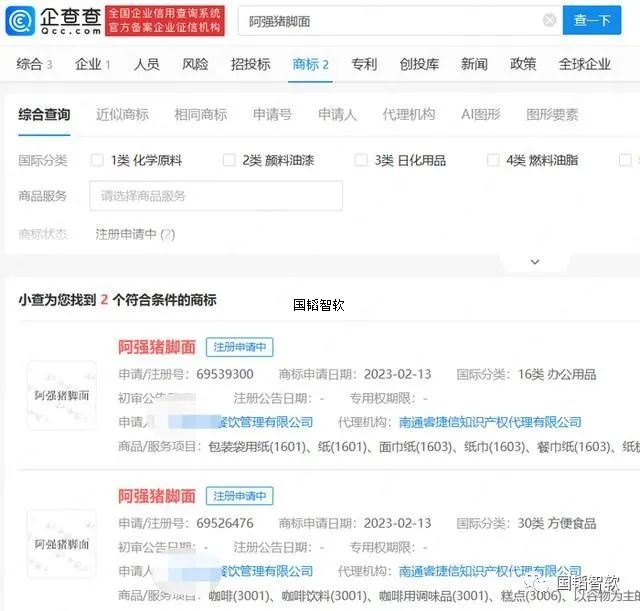Viewport: 640px width, 611px height.
Task: Open trademark 阿强猪脚面 with number 69526476
Action: (157, 496)
